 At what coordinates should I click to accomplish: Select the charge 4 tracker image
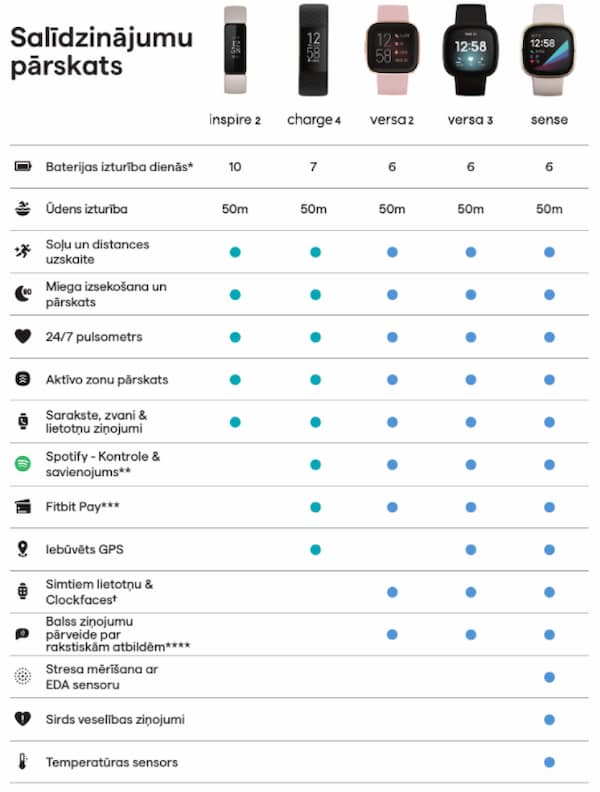coord(313,50)
